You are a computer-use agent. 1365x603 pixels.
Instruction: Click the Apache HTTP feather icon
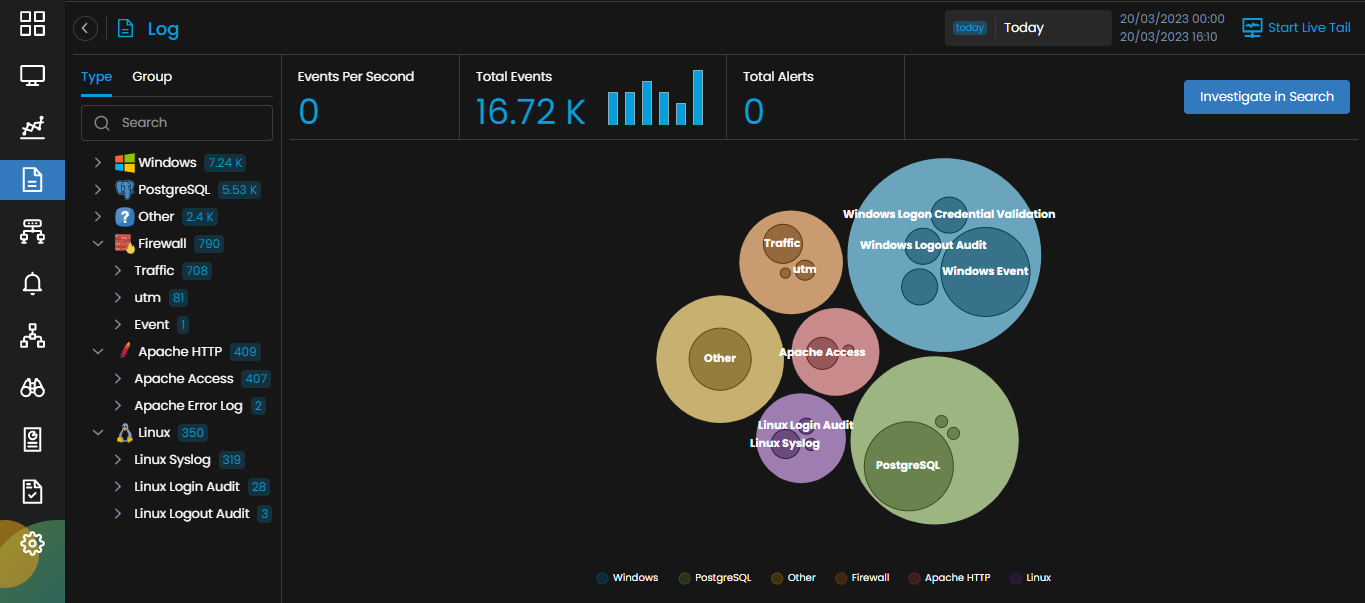click(124, 351)
